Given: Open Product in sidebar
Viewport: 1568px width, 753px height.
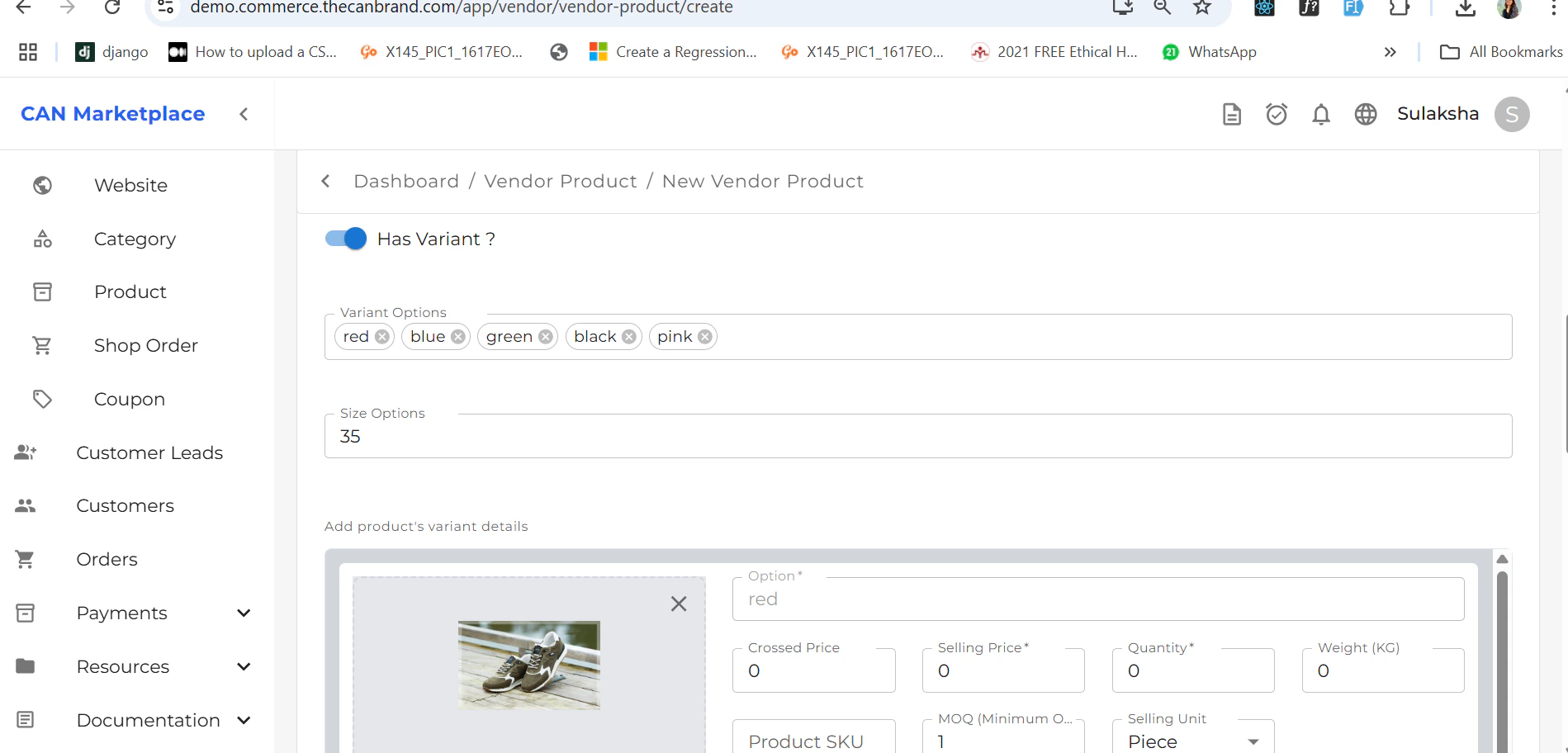Looking at the screenshot, I should [130, 291].
